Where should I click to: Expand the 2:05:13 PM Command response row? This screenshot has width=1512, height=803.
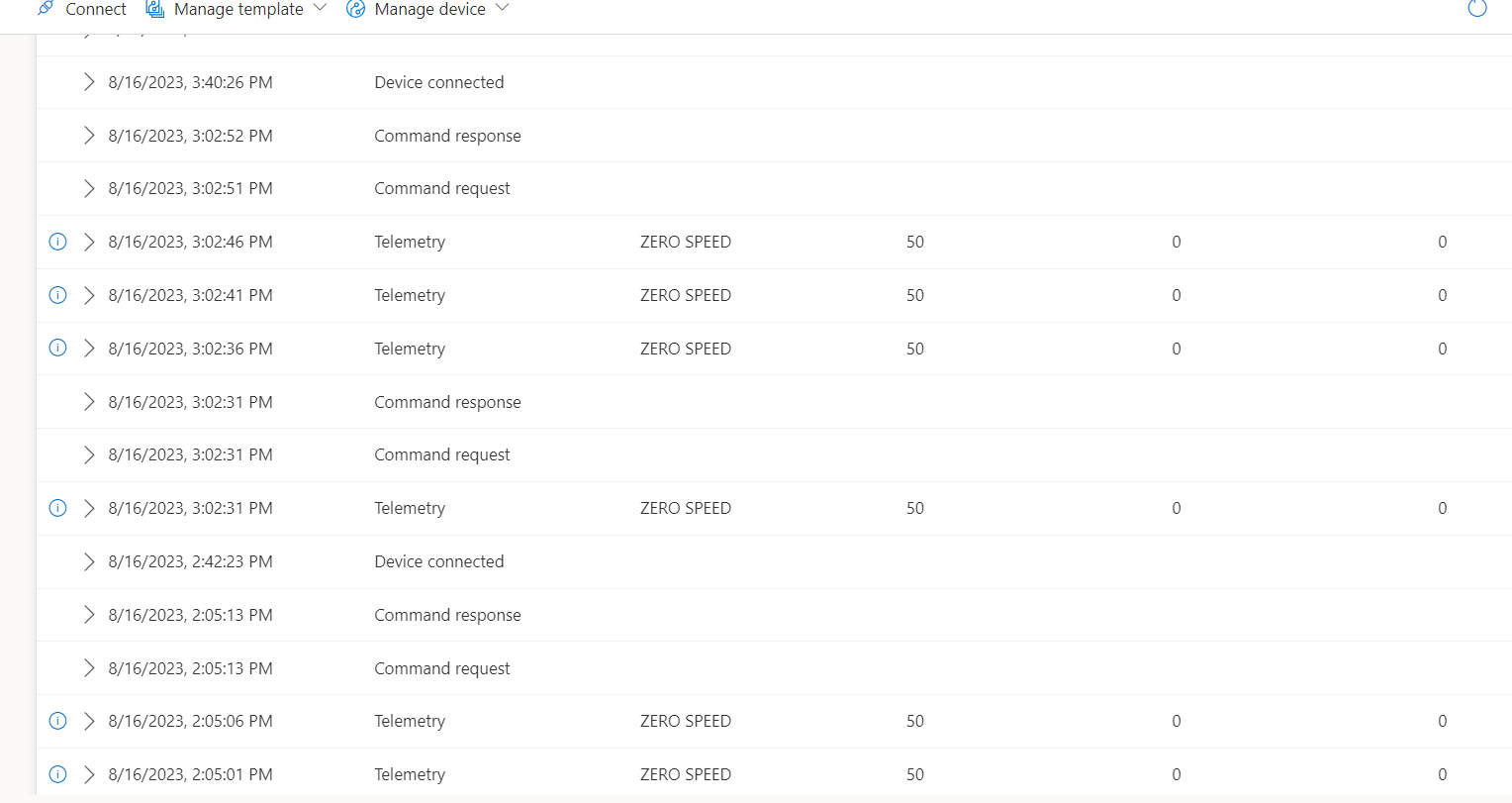89,615
